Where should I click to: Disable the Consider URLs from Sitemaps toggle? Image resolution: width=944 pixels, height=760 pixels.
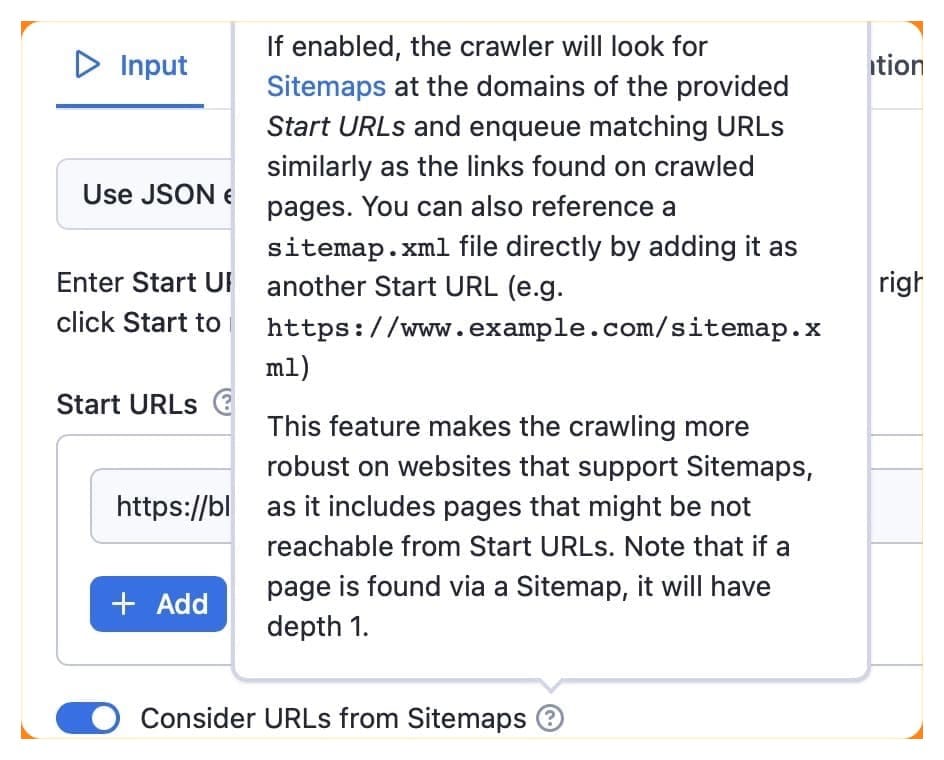(87, 718)
